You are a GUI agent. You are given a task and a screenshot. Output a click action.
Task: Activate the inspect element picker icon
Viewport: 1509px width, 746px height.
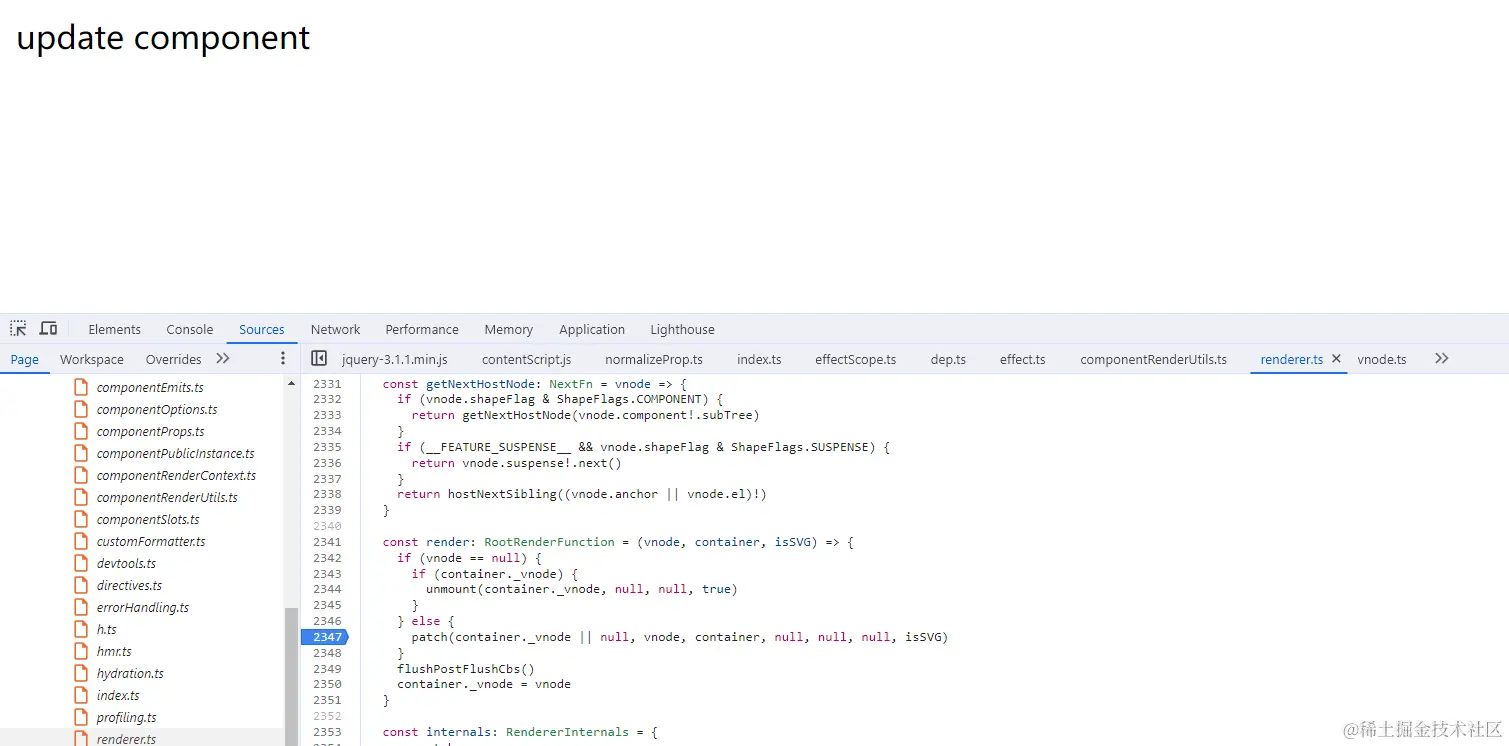(18, 329)
